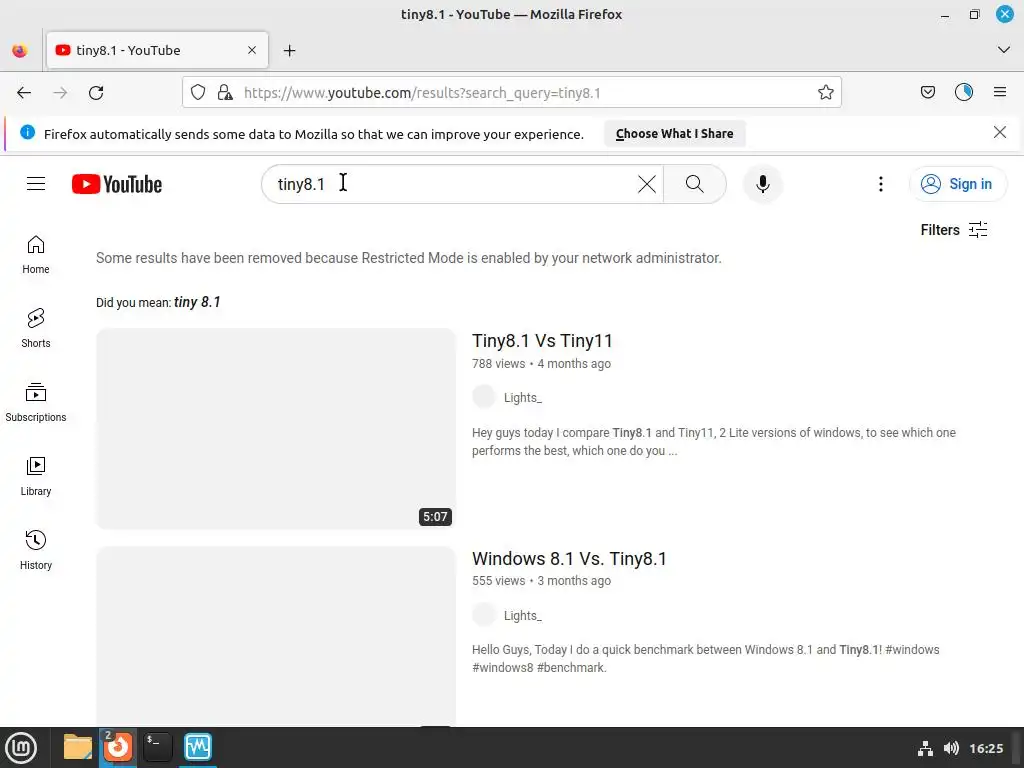The image size is (1024, 768).
Task: Open the Windows 8.1 Vs. Tiny8.1 title
Action: click(569, 559)
